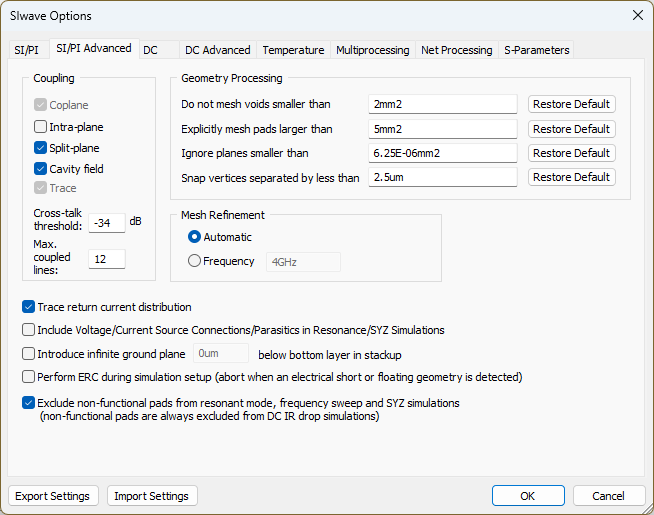The width and height of the screenshot is (654, 515).
Task: Go to the Temperature tab
Action: [293, 50]
